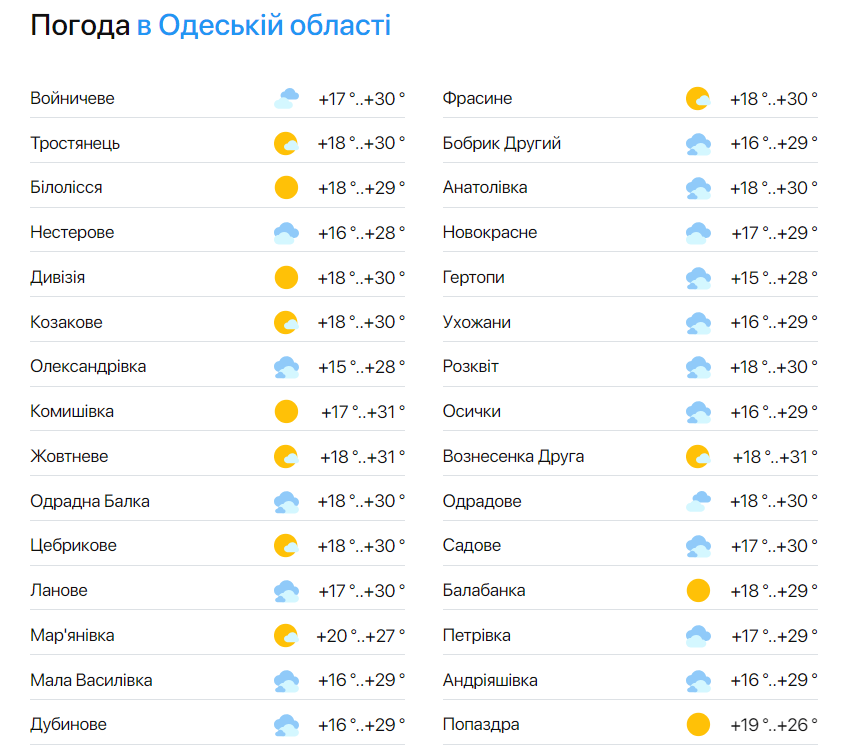The height and width of the screenshot is (749, 844).
Task: Click the temperature range beside Петрівка
Action: [x=773, y=634]
